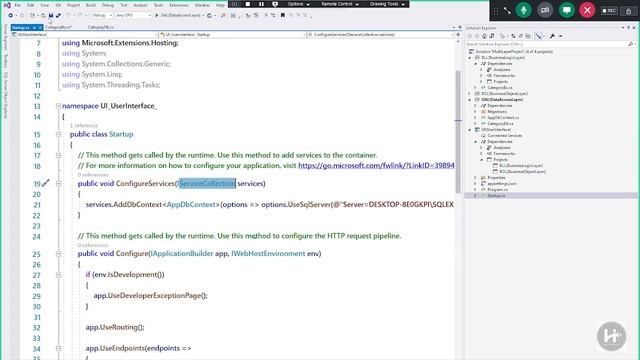Click the AppDbContext type on line 21
640x360 pixels.
pyautogui.click(x=191, y=204)
